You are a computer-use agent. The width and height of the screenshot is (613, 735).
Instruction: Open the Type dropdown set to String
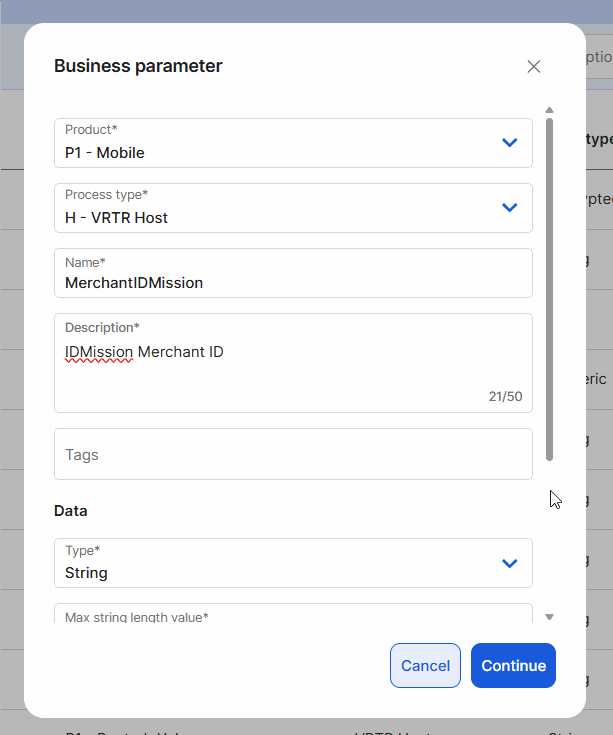coord(280,563)
